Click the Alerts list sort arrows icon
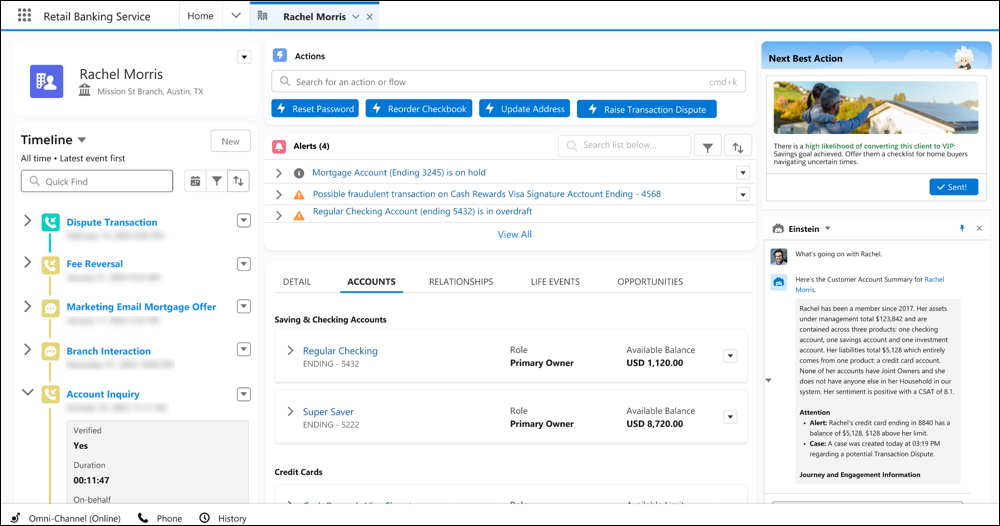The width and height of the screenshot is (1000, 526). coord(738,147)
